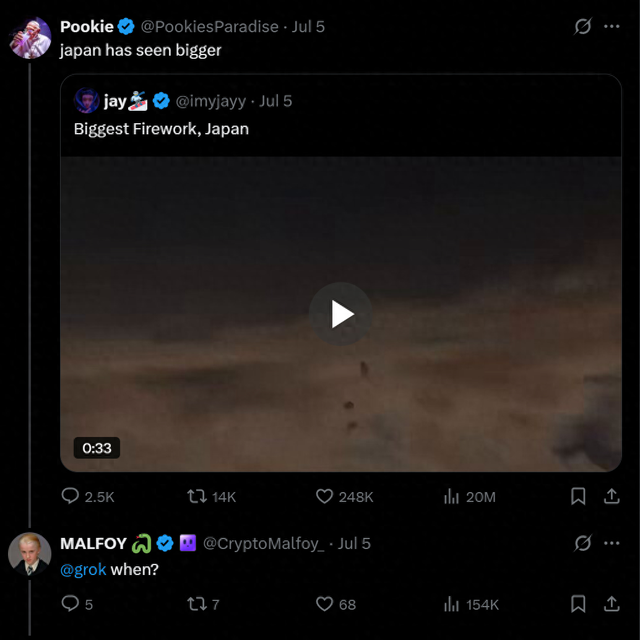Open Grok action on MALFOY's comment
The height and width of the screenshot is (640, 640).
[x=582, y=543]
